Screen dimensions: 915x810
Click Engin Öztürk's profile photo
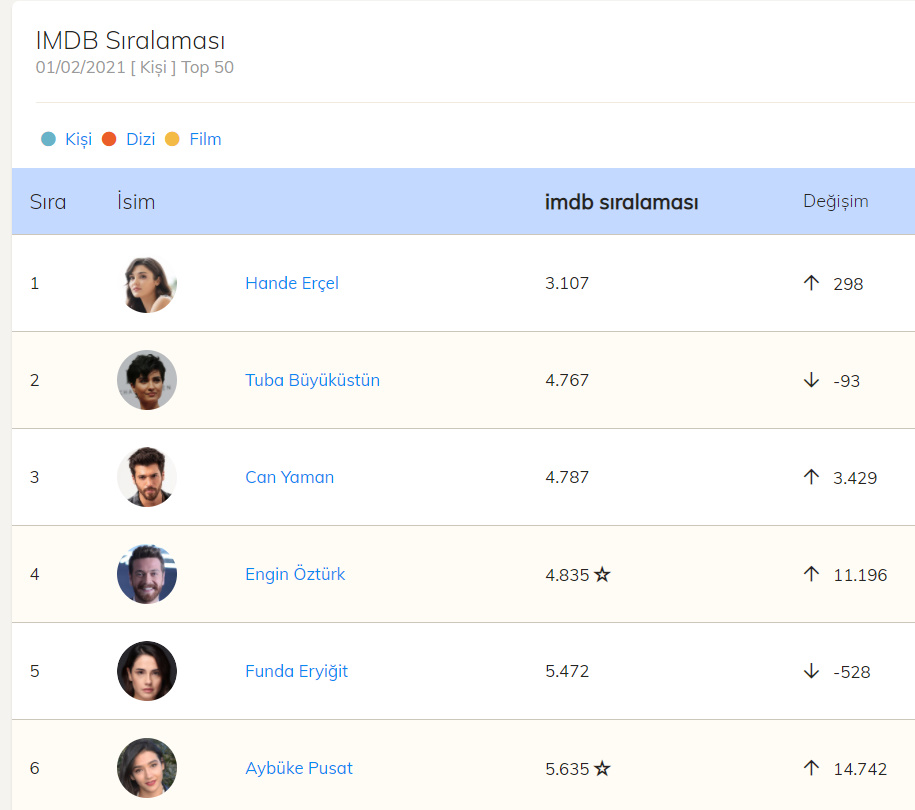tap(147, 574)
